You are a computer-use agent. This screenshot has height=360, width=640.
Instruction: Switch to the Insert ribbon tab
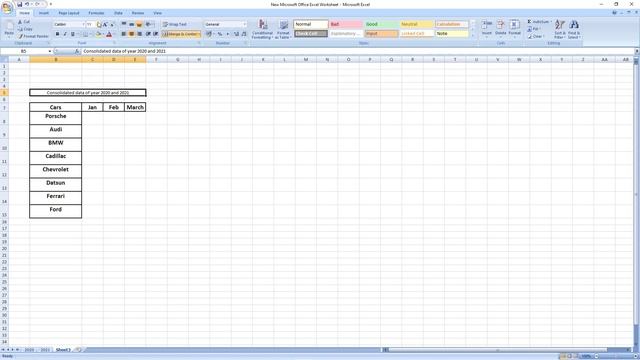pyautogui.click(x=44, y=13)
